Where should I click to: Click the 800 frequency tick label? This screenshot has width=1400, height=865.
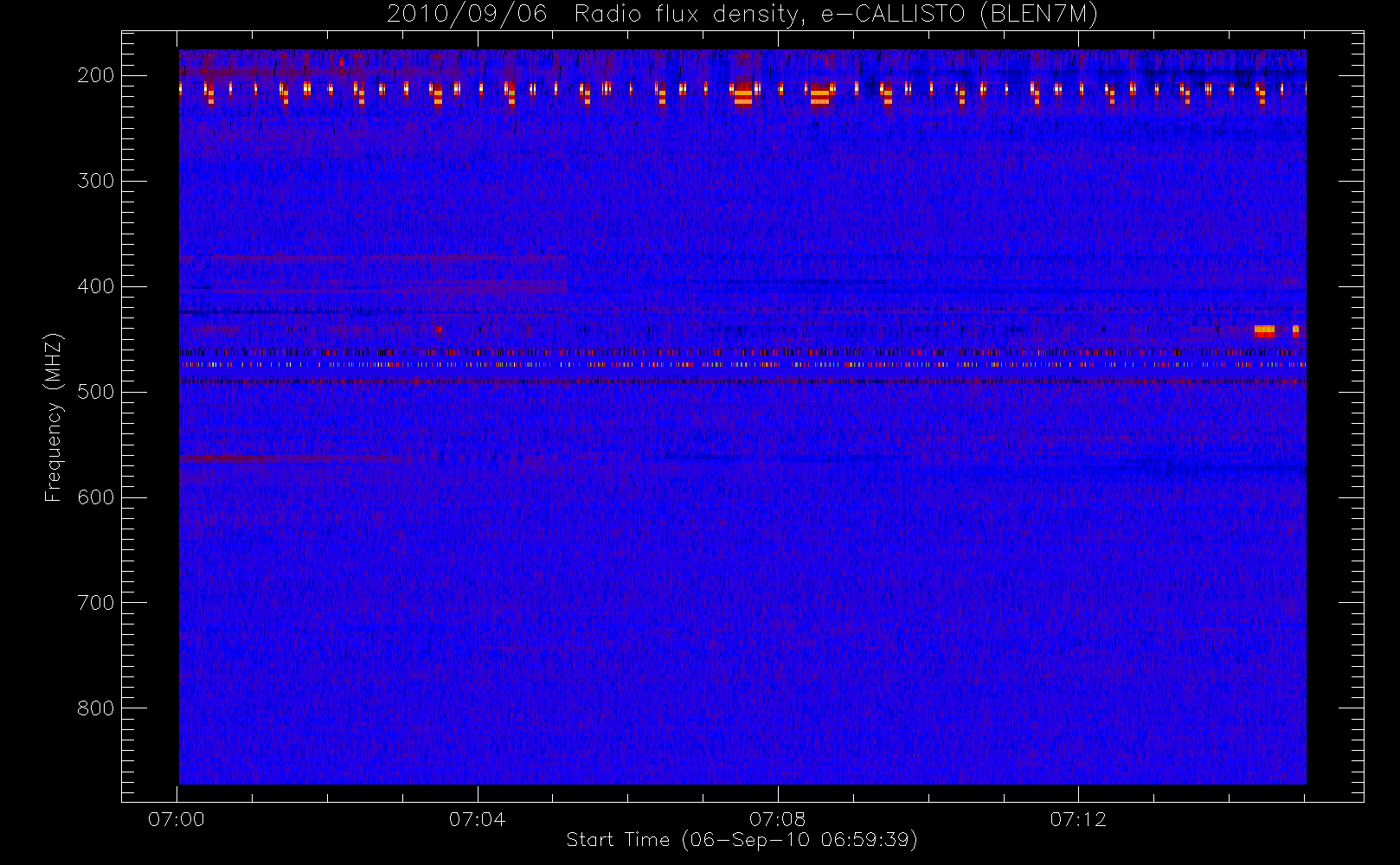pos(96,708)
